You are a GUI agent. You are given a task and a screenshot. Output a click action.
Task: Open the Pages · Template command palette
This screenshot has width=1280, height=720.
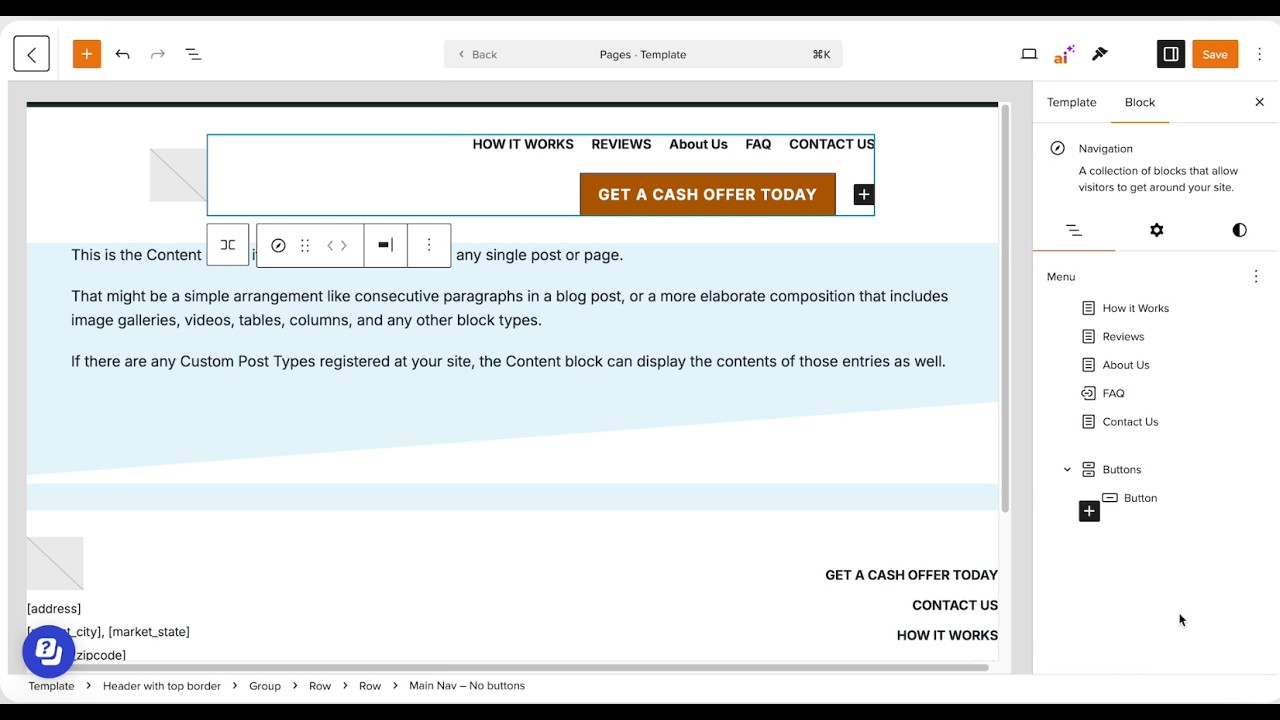coord(643,54)
